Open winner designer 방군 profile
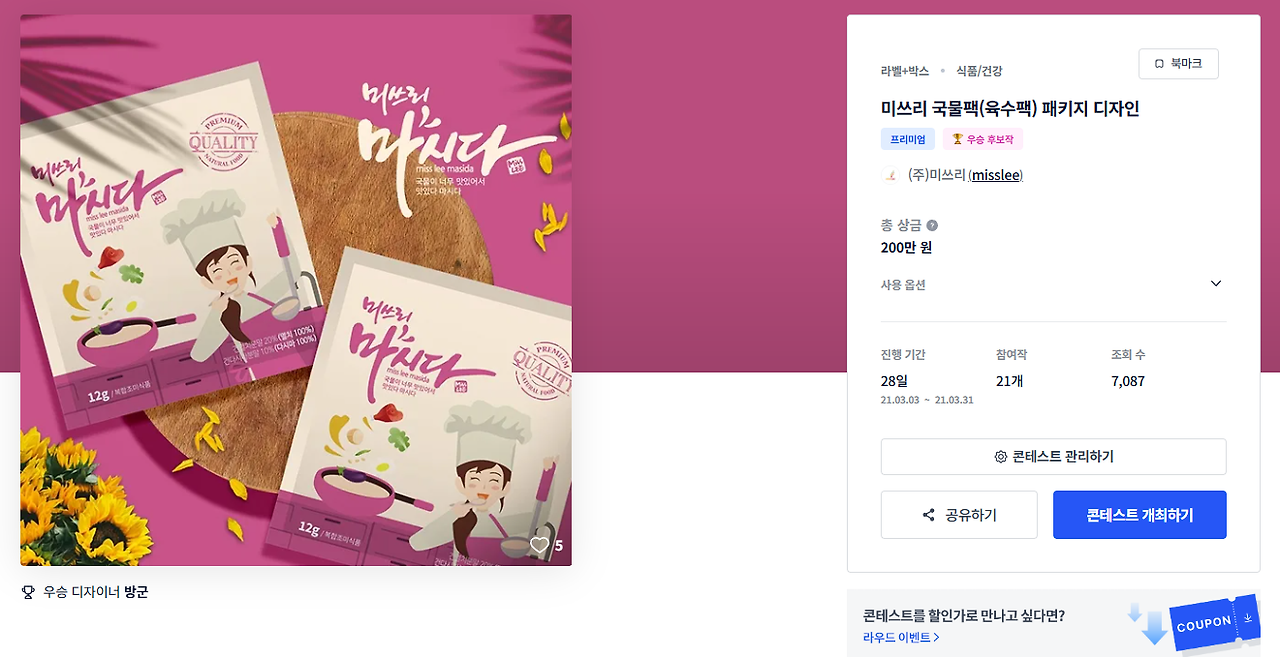 click(136, 592)
